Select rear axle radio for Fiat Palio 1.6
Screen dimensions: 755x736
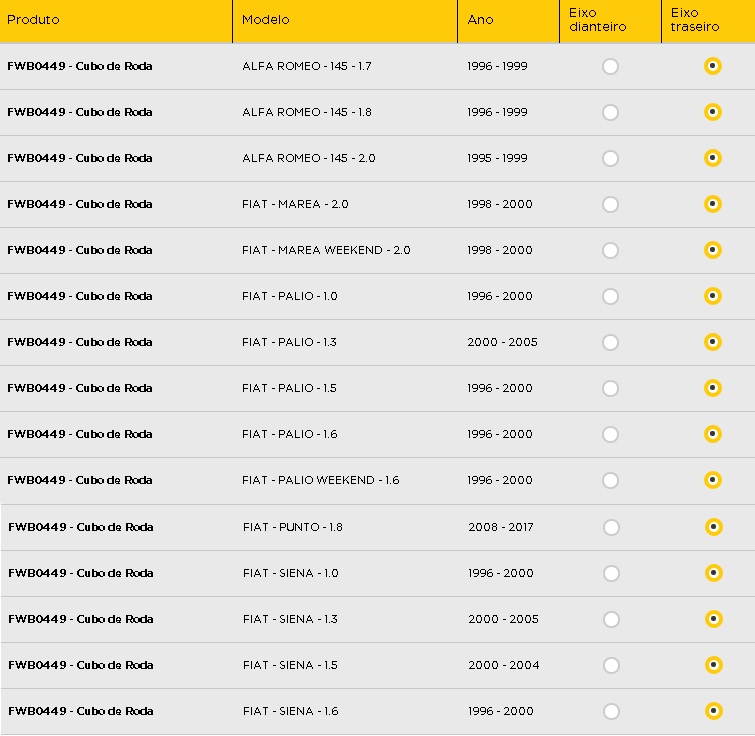pyautogui.click(x=713, y=434)
